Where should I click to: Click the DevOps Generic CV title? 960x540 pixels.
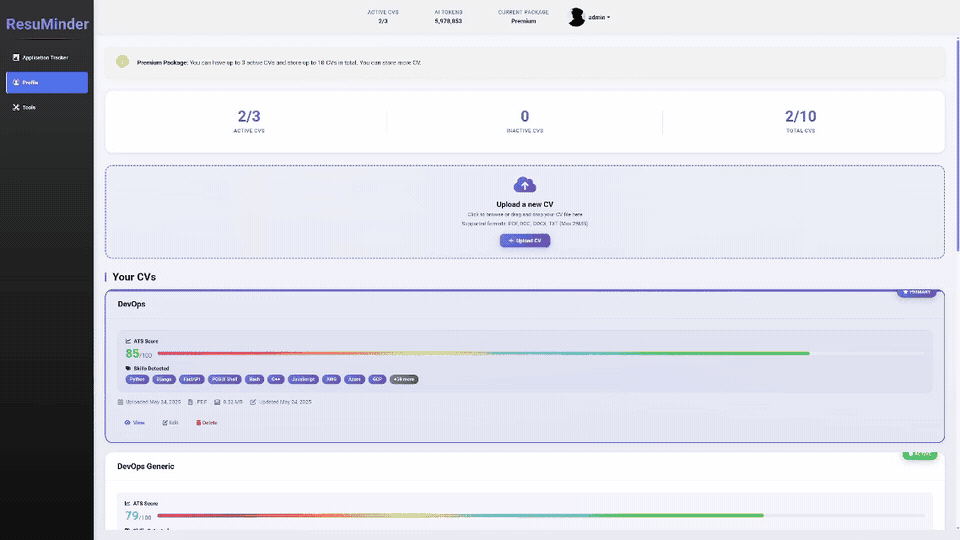pos(146,467)
